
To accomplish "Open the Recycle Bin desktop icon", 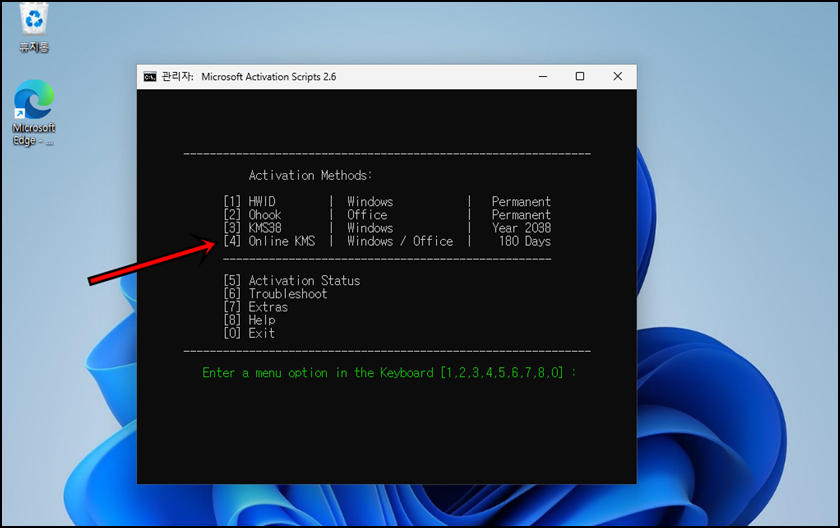I will pos(34,27).
